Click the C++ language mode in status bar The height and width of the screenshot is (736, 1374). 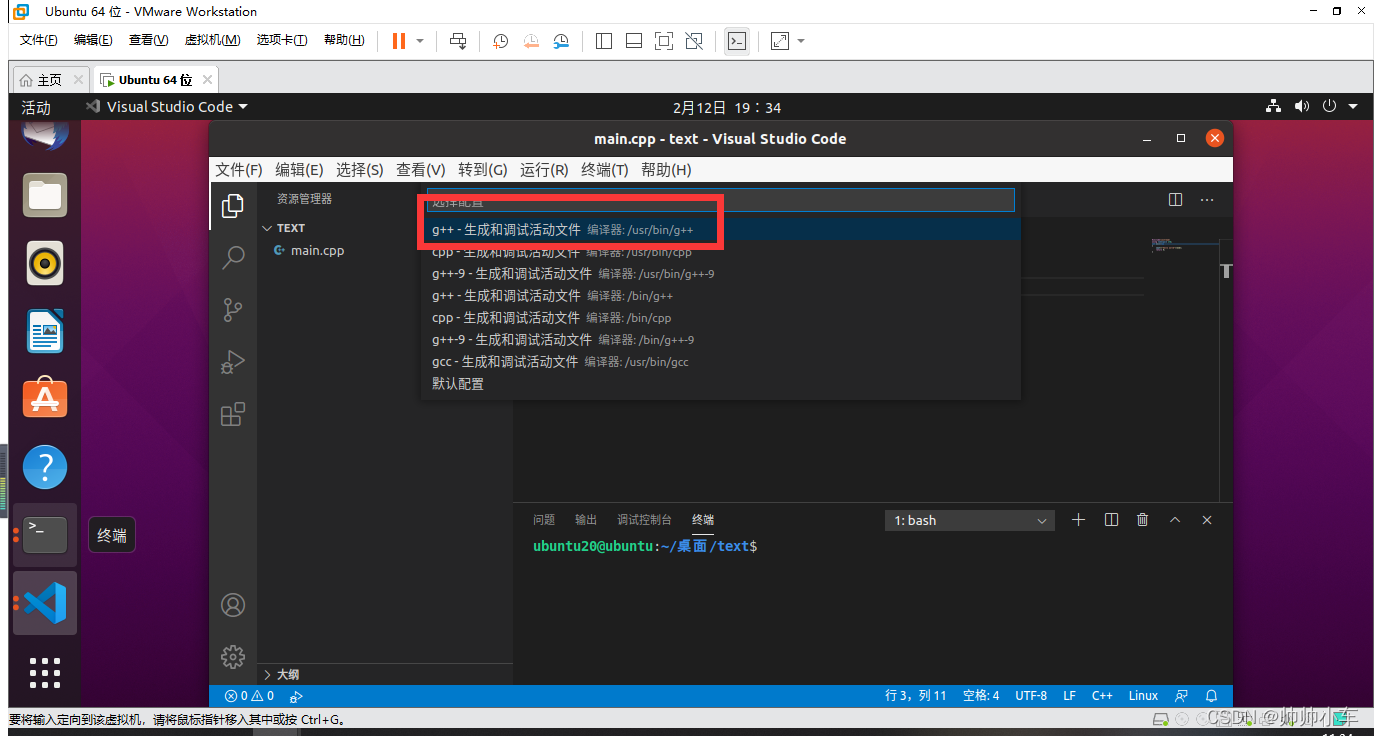pos(1102,696)
